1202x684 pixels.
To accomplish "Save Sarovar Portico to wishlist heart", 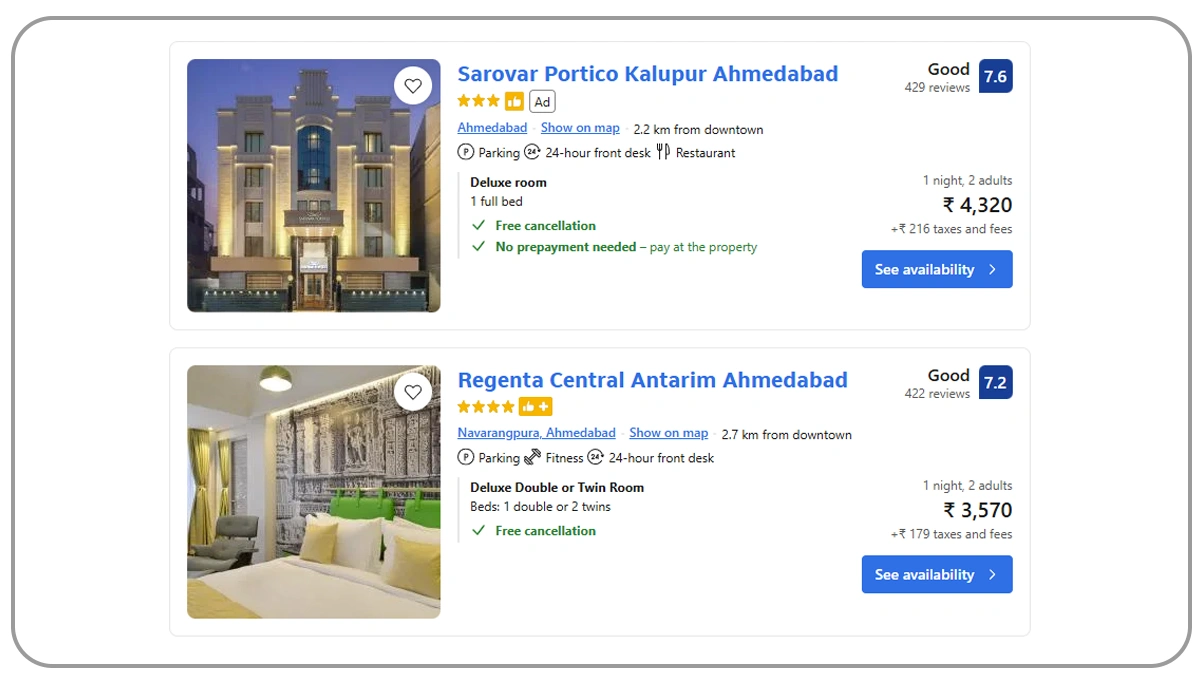I will 413,86.
